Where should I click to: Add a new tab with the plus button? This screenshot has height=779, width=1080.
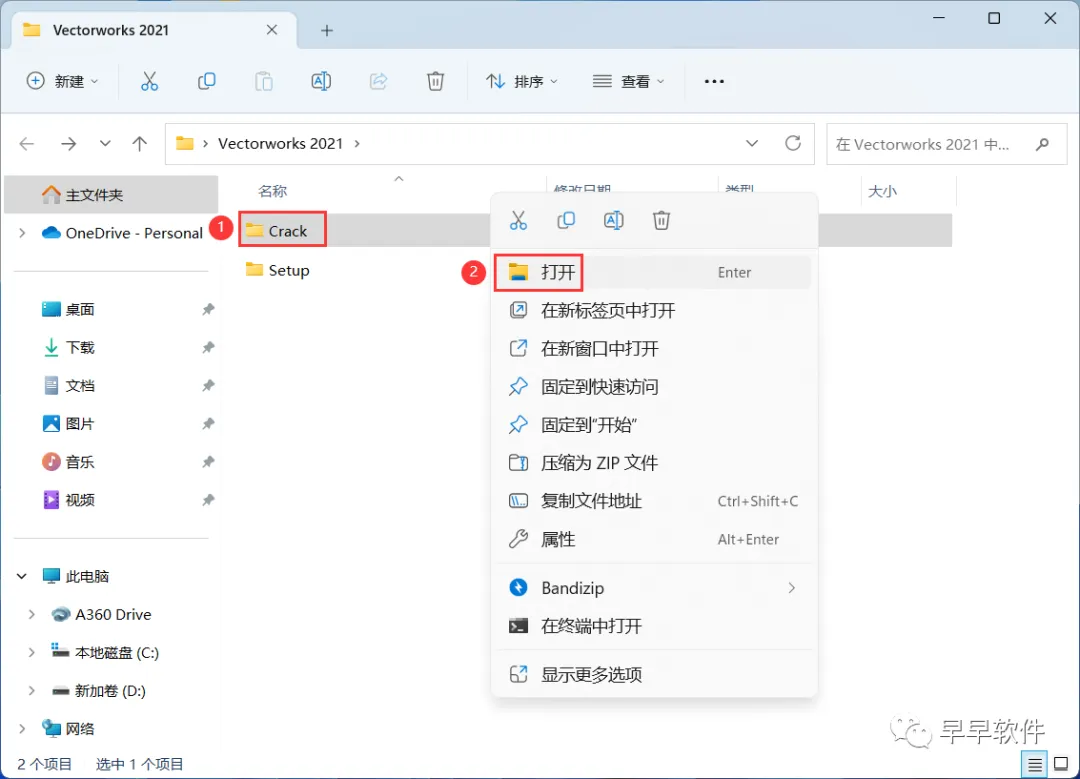[x=326, y=30]
